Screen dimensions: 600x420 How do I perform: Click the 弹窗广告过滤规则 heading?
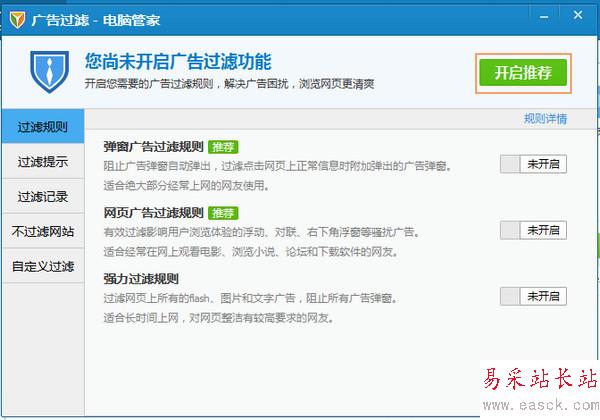point(153,147)
